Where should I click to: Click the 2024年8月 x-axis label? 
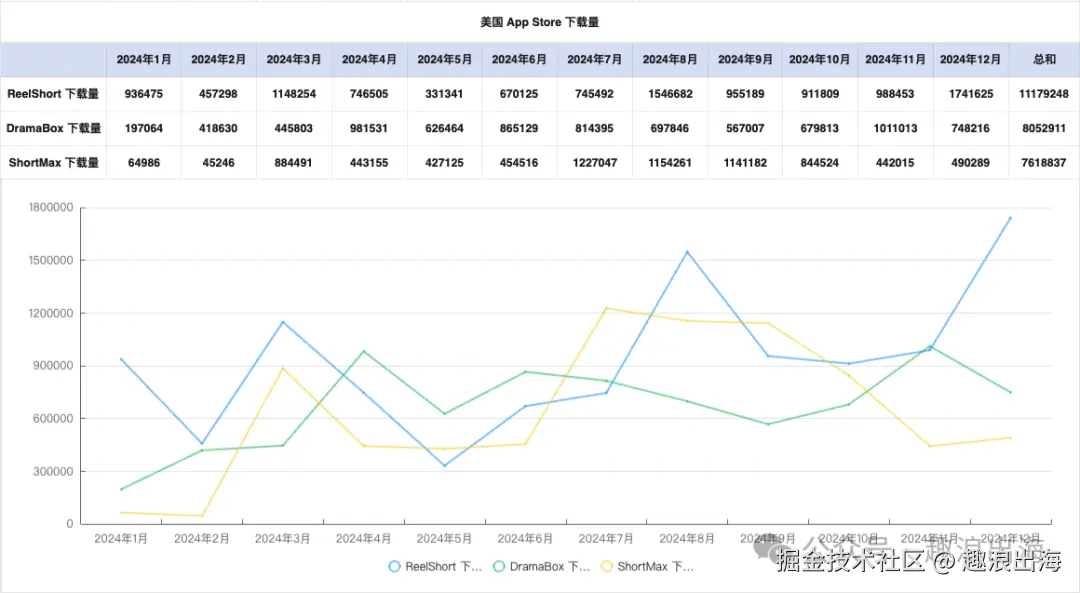click(x=687, y=539)
